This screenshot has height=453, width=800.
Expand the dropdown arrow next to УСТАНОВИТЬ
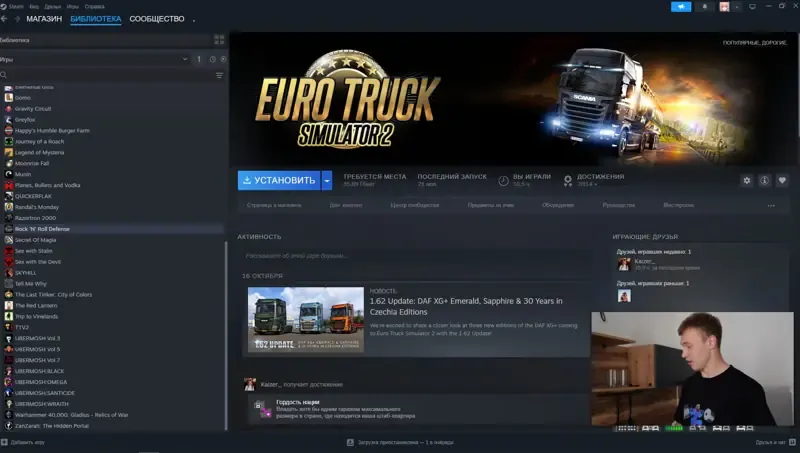(327, 181)
